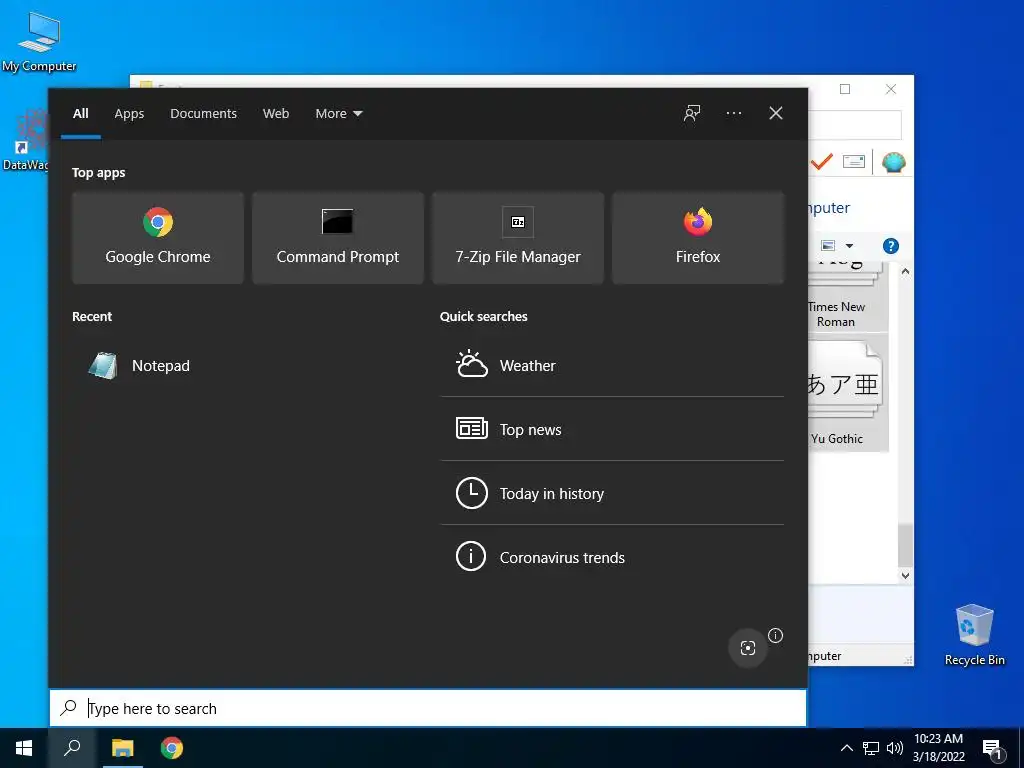The width and height of the screenshot is (1024, 768).
Task: Focus the Type here to search box
Action: (428, 708)
